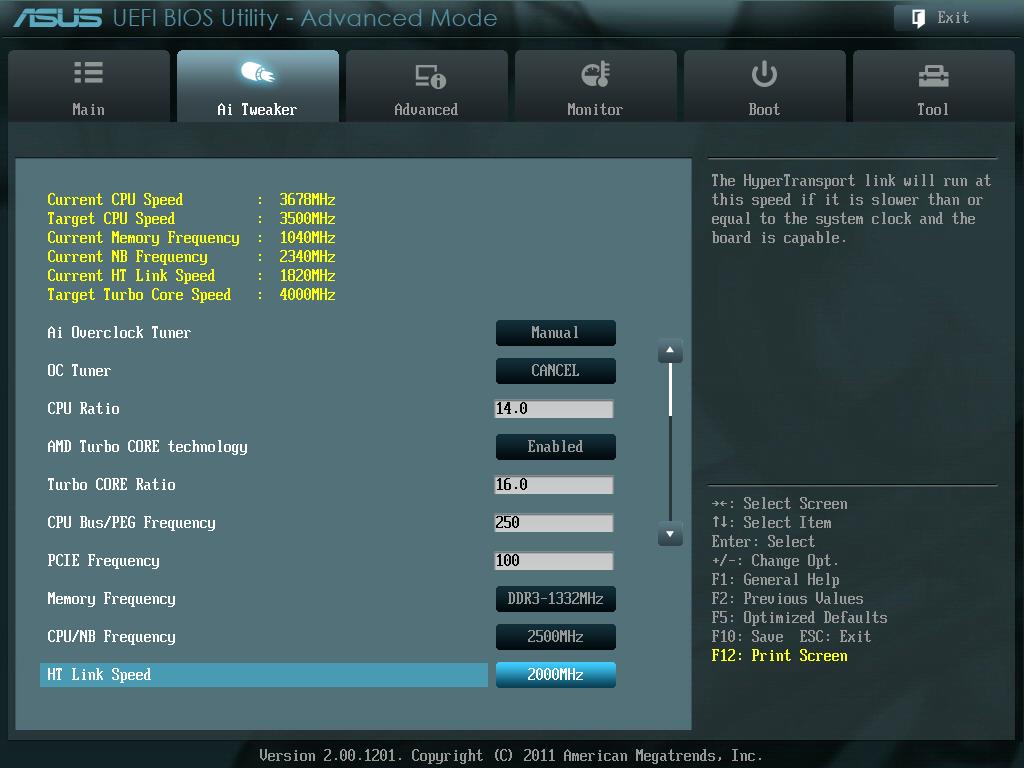1024x768 pixels.
Task: Click the OC Tuner CANCEL button
Action: click(x=556, y=371)
